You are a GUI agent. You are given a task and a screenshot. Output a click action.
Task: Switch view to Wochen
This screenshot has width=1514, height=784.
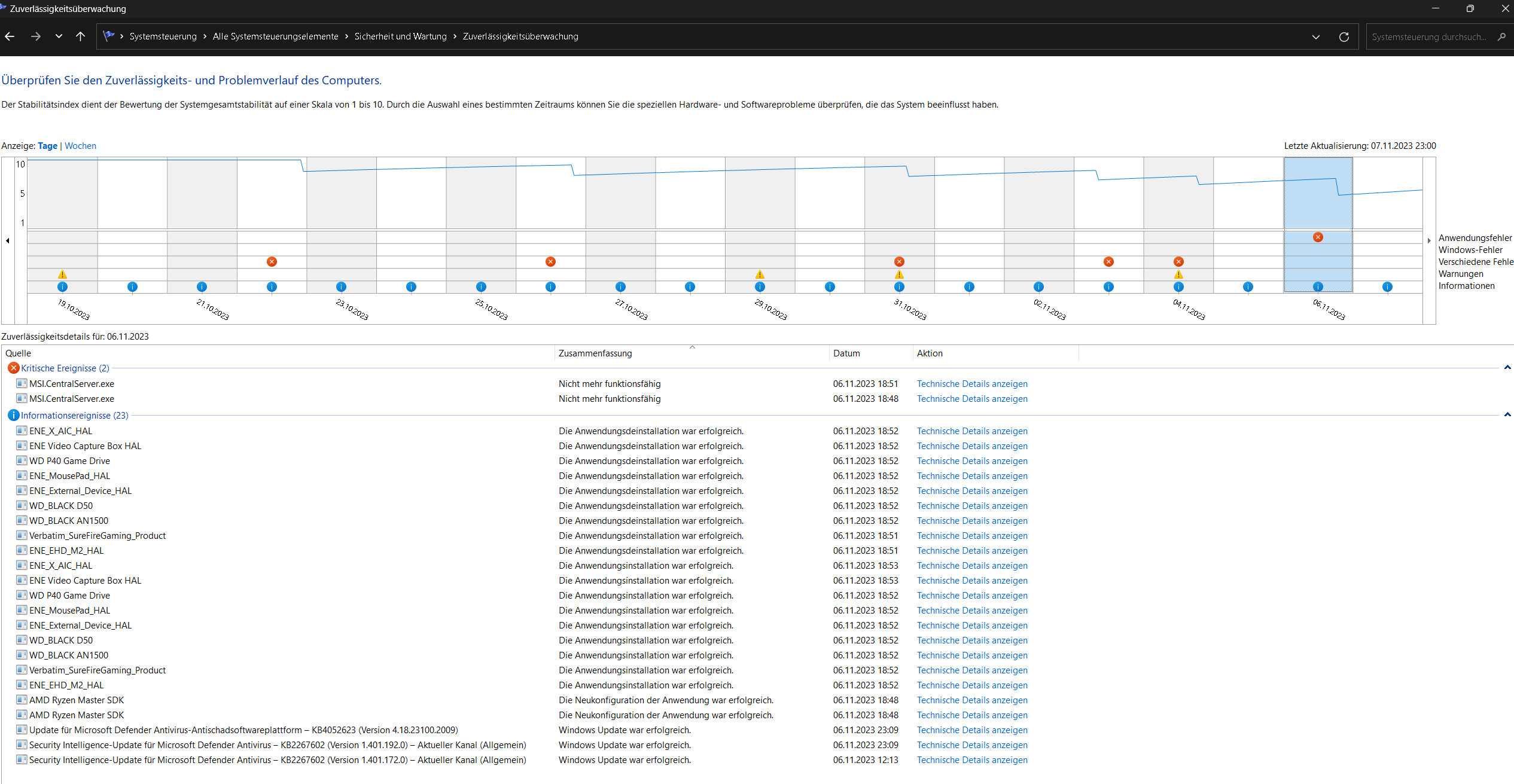tap(80, 146)
